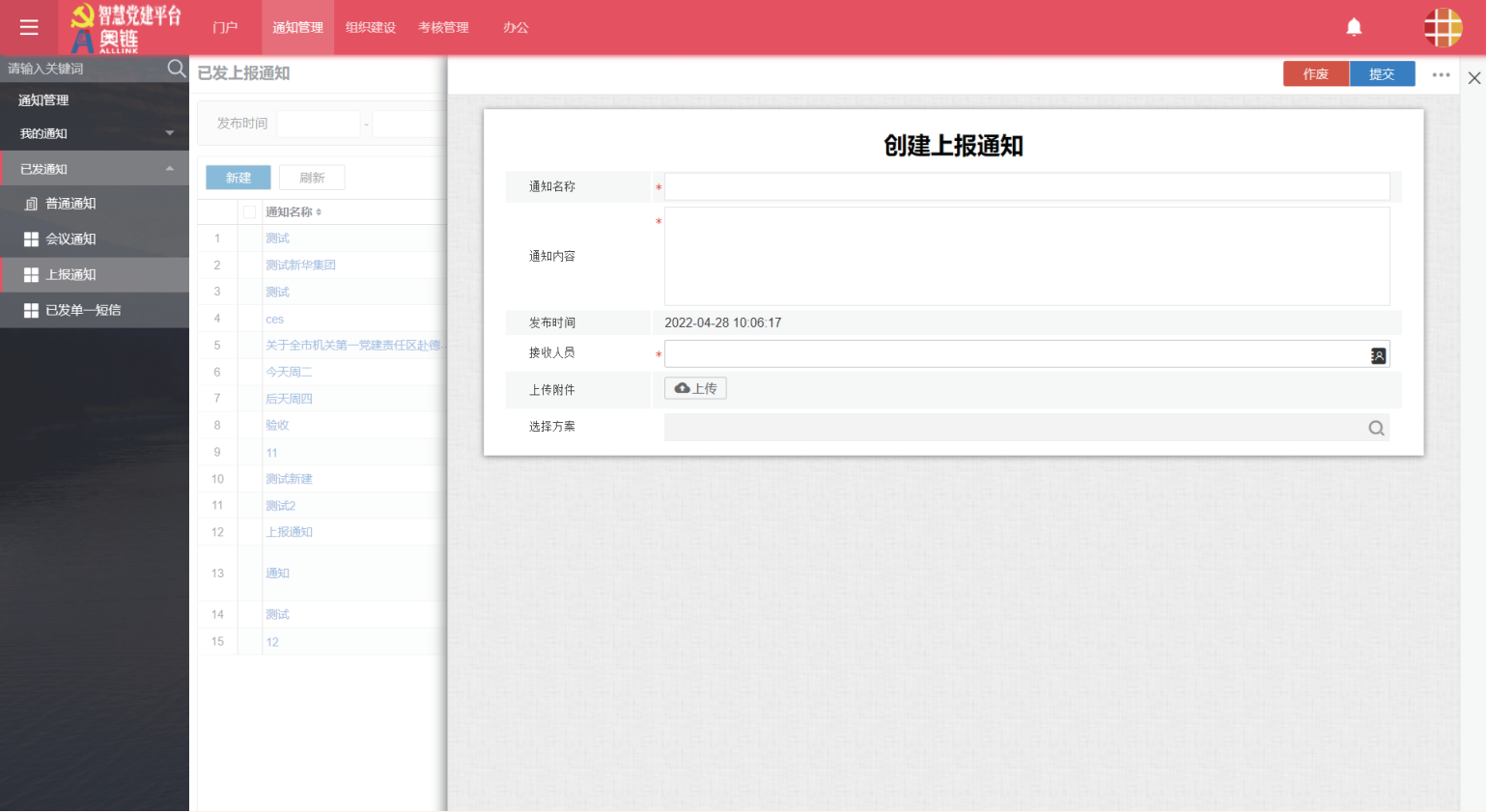Open the recipient contact picker icon
Image resolution: width=1486 pixels, height=812 pixels.
coord(1378,355)
